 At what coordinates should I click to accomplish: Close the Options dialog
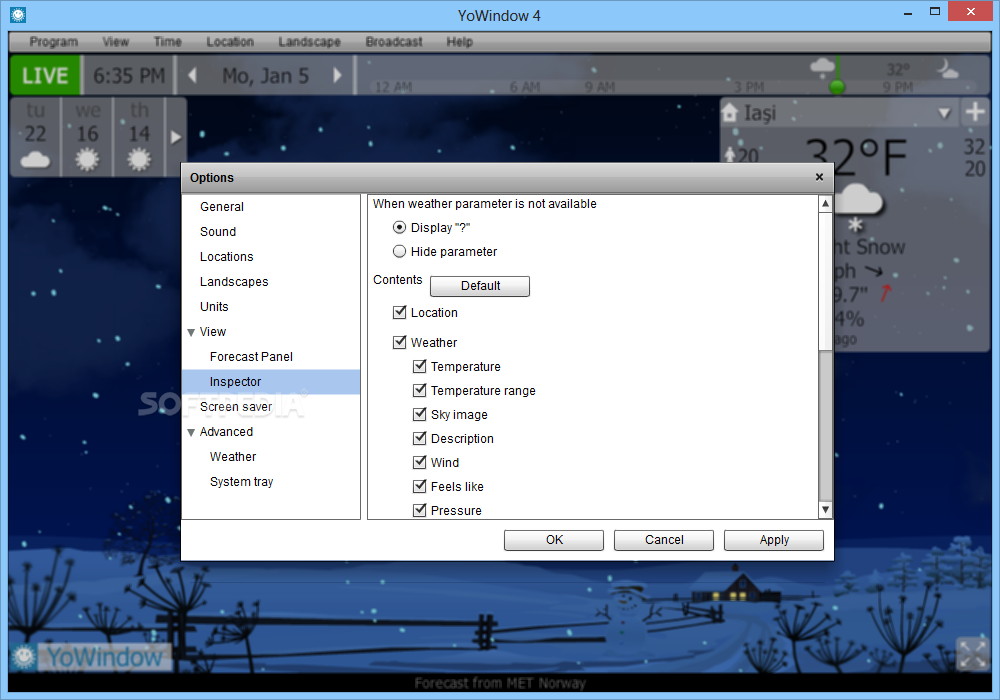(820, 177)
